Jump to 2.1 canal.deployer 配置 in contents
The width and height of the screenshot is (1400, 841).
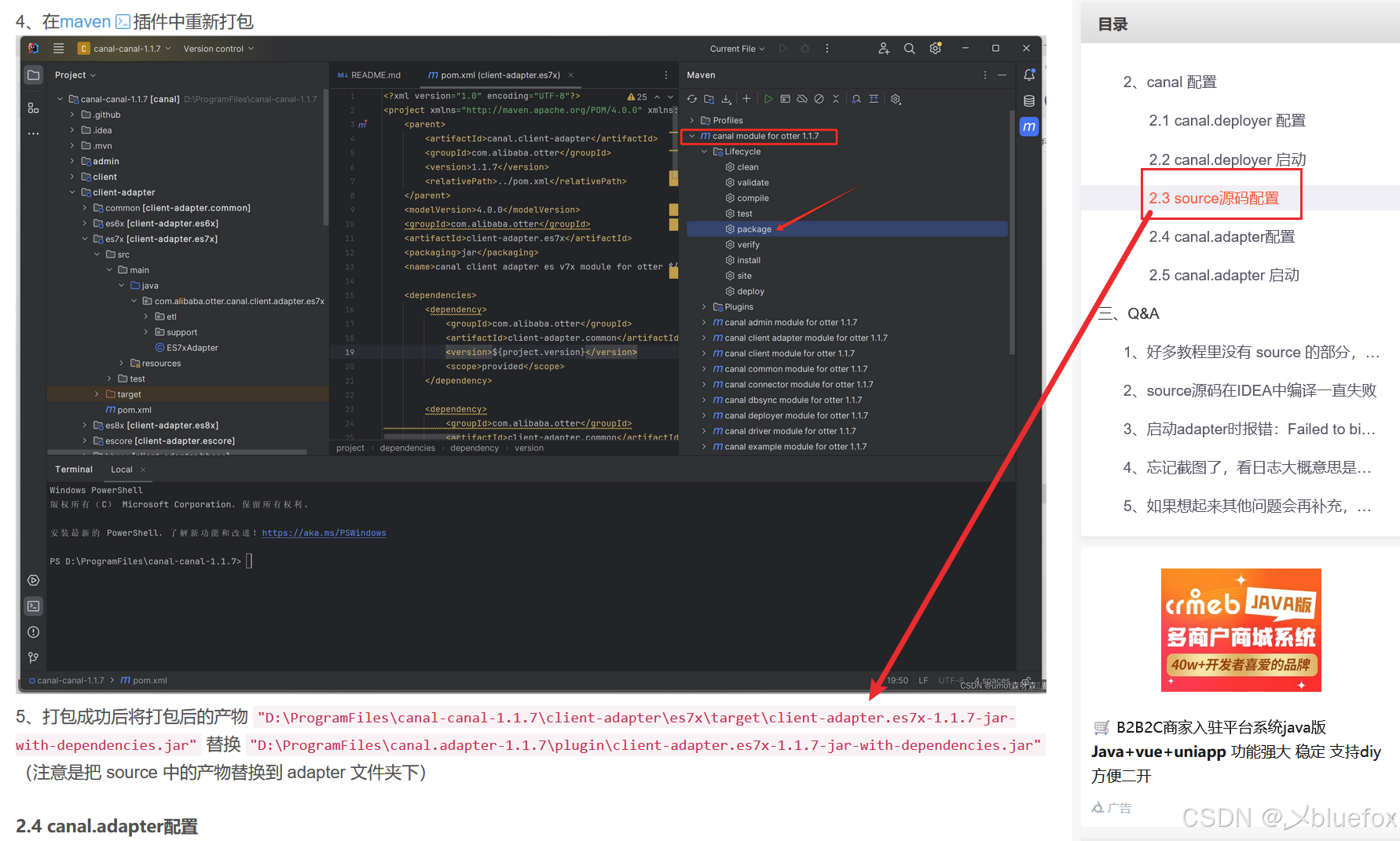[x=1227, y=121]
